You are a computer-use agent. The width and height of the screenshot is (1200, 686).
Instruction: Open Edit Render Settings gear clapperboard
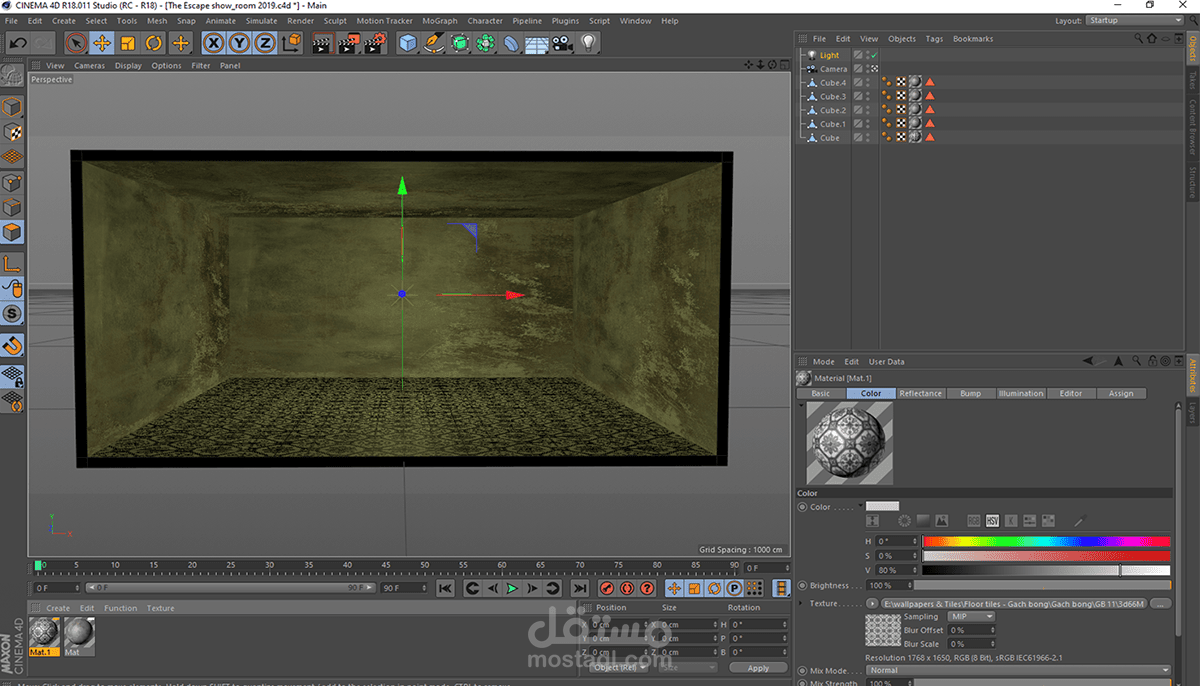coord(375,42)
